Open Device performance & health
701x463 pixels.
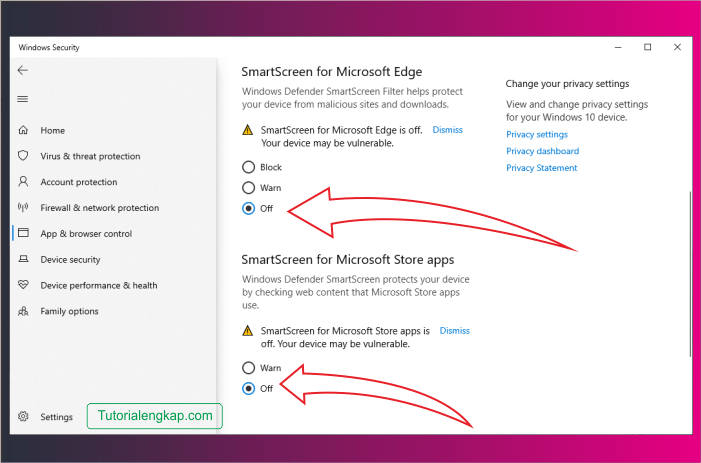coord(99,285)
